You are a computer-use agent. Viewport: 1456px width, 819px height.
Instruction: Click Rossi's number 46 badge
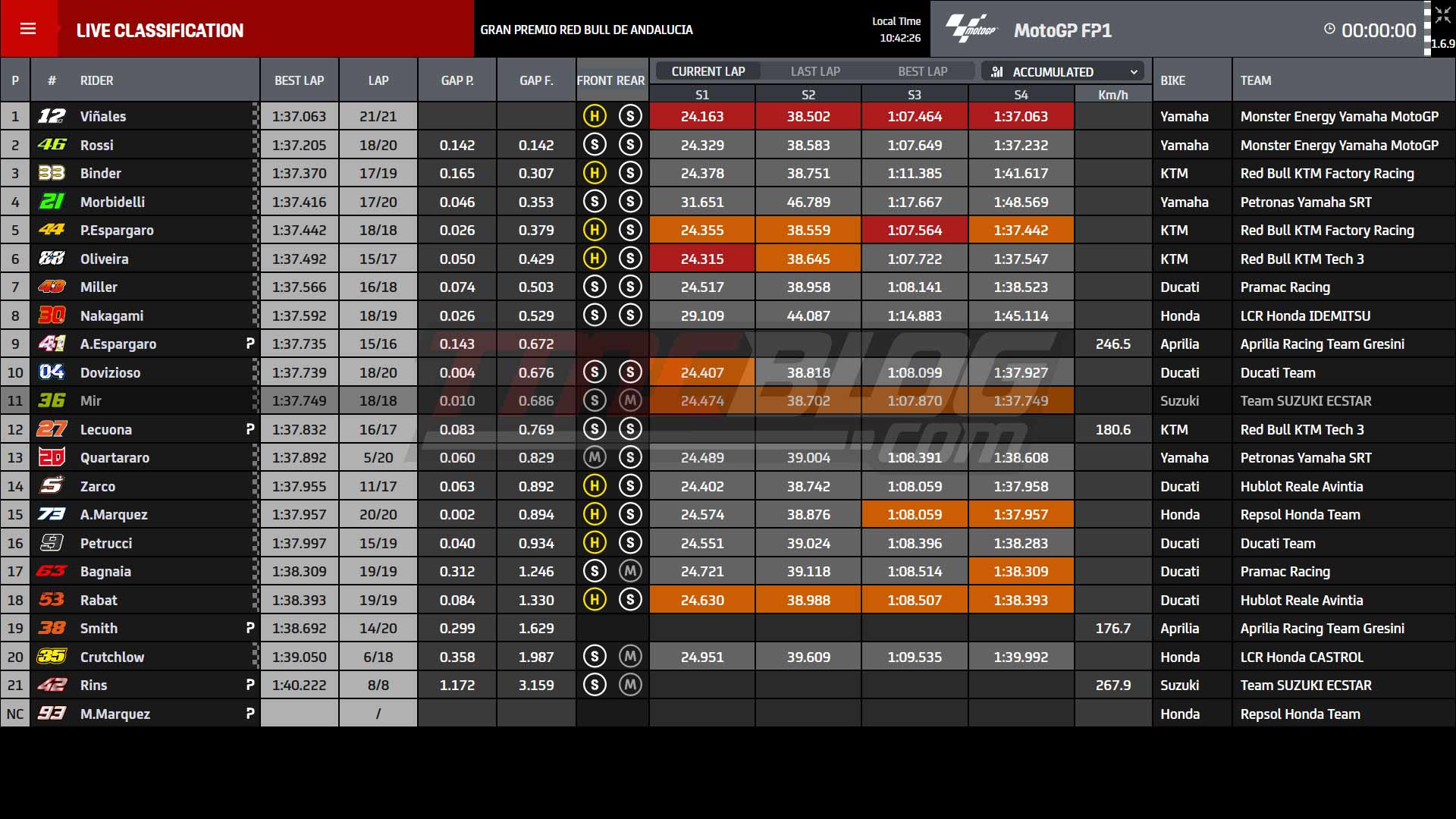click(52, 145)
